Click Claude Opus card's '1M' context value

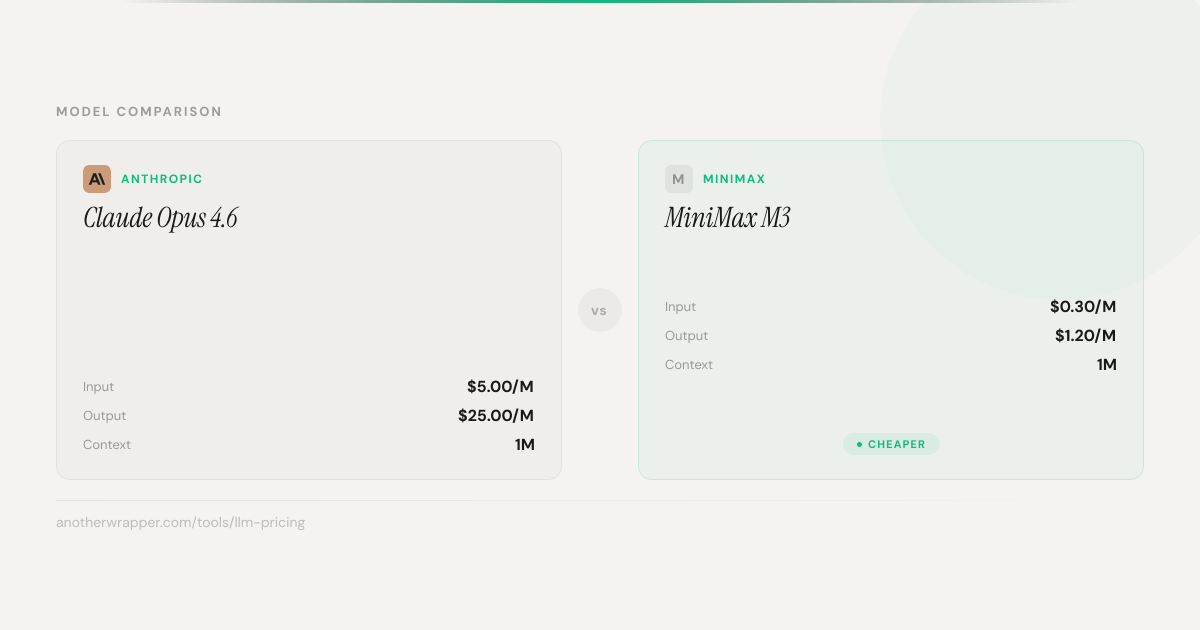525,445
